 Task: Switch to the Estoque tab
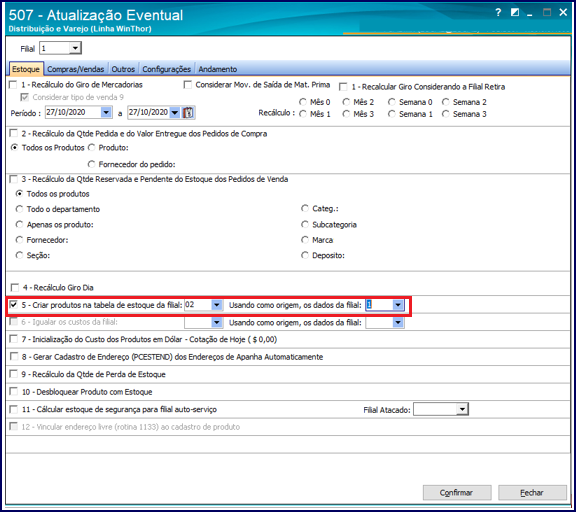[26, 69]
